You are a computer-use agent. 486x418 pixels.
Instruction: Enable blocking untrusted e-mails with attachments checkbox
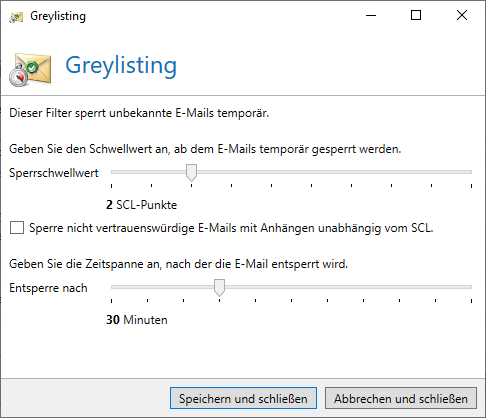click(17, 228)
